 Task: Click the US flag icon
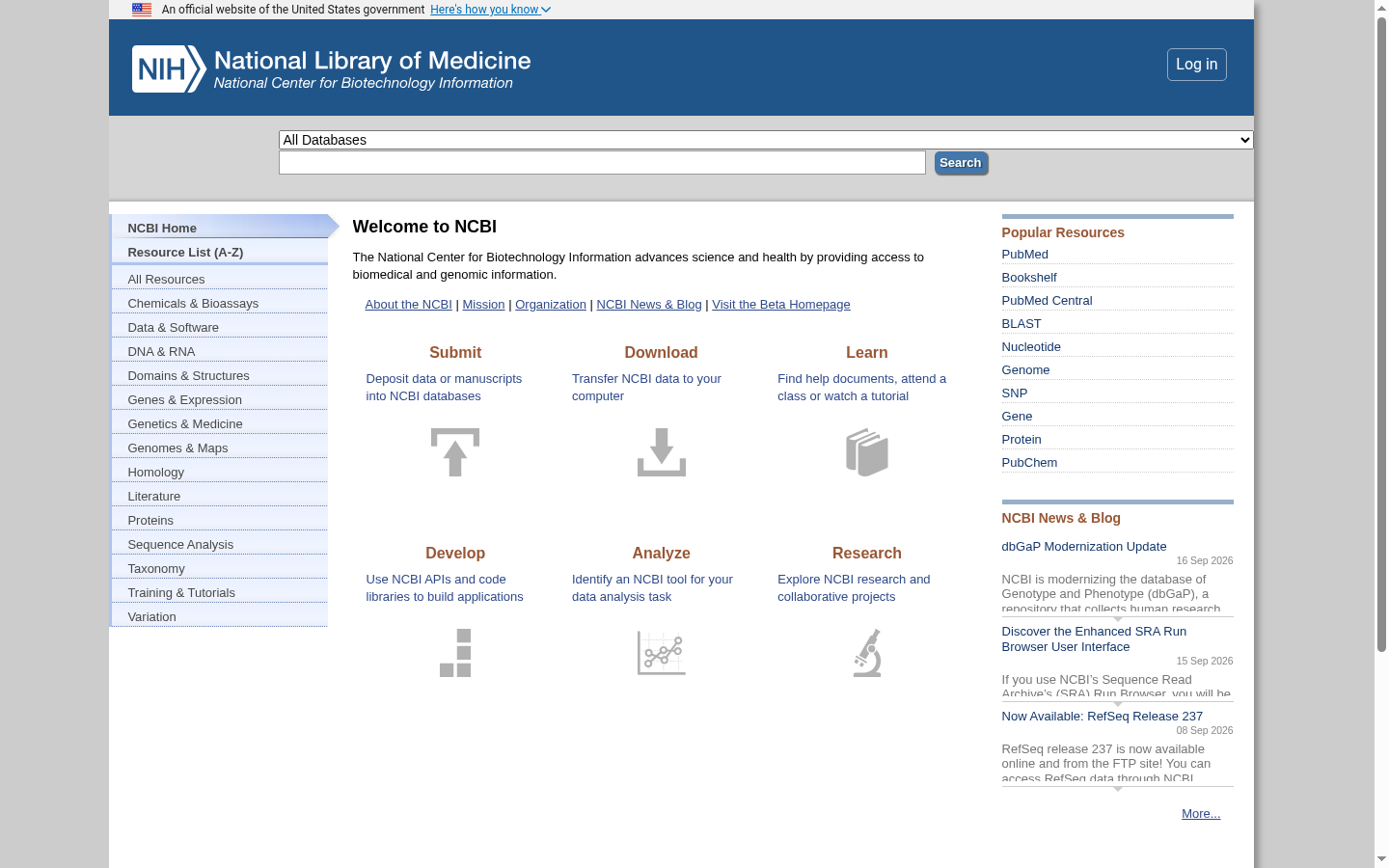(142, 10)
